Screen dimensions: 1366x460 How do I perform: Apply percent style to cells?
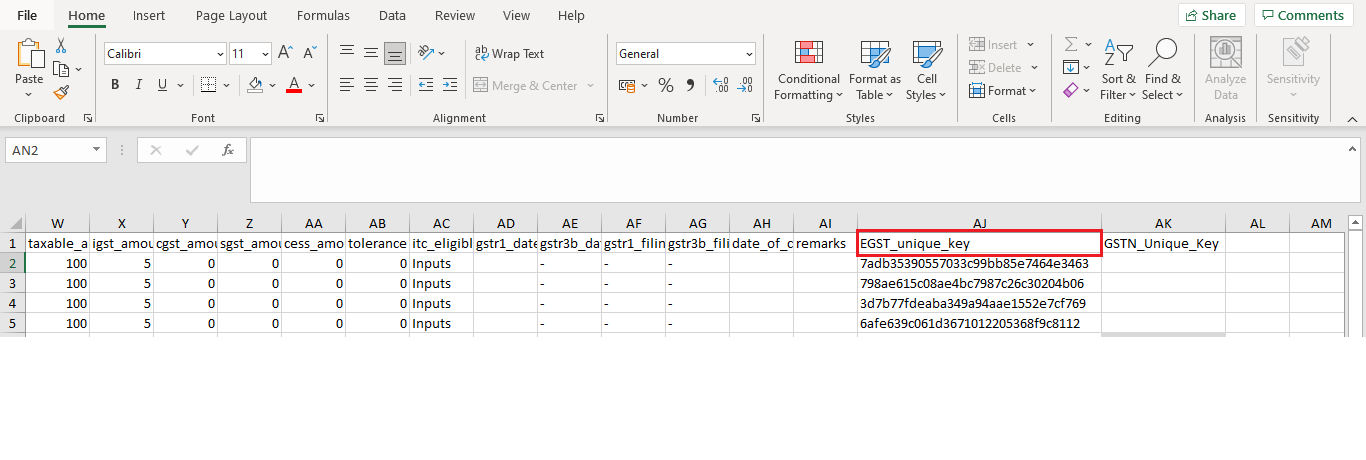coord(665,85)
